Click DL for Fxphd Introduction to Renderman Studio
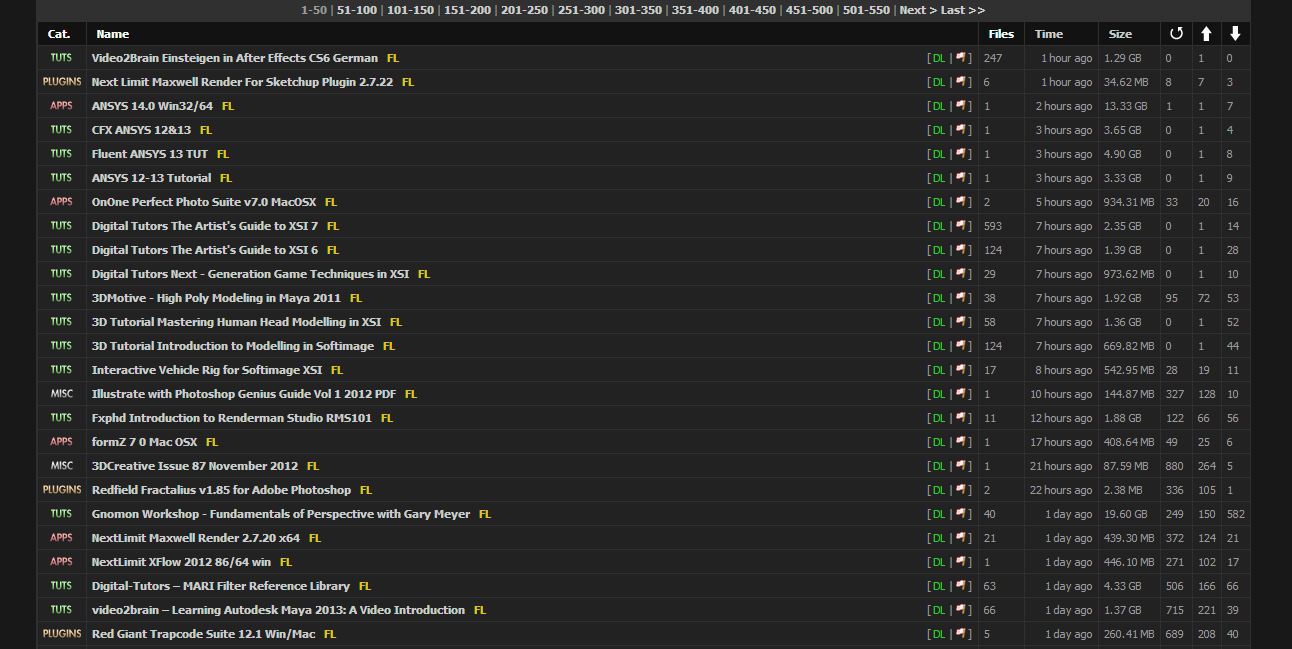 coord(938,418)
